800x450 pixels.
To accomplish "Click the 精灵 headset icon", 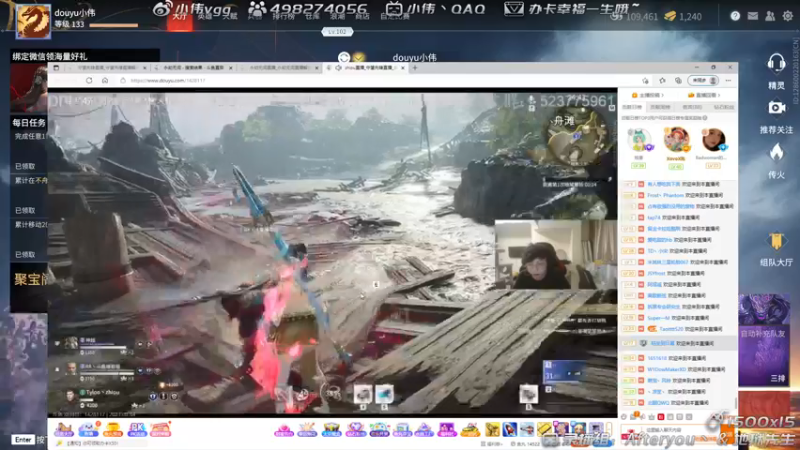I will [776, 64].
